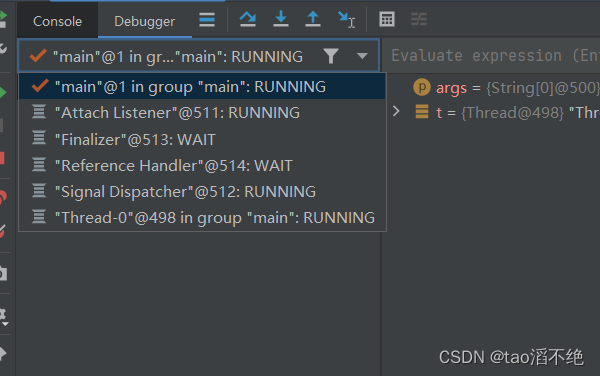Click the Evaluate expression input field
The image size is (600, 376).
point(492,56)
